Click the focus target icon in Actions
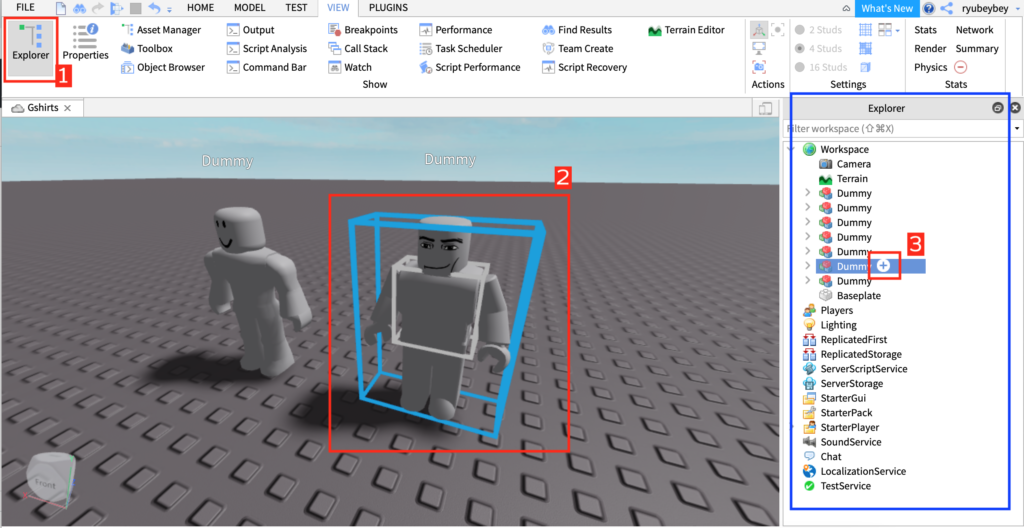This screenshot has width=1024, height=528. tap(777, 29)
